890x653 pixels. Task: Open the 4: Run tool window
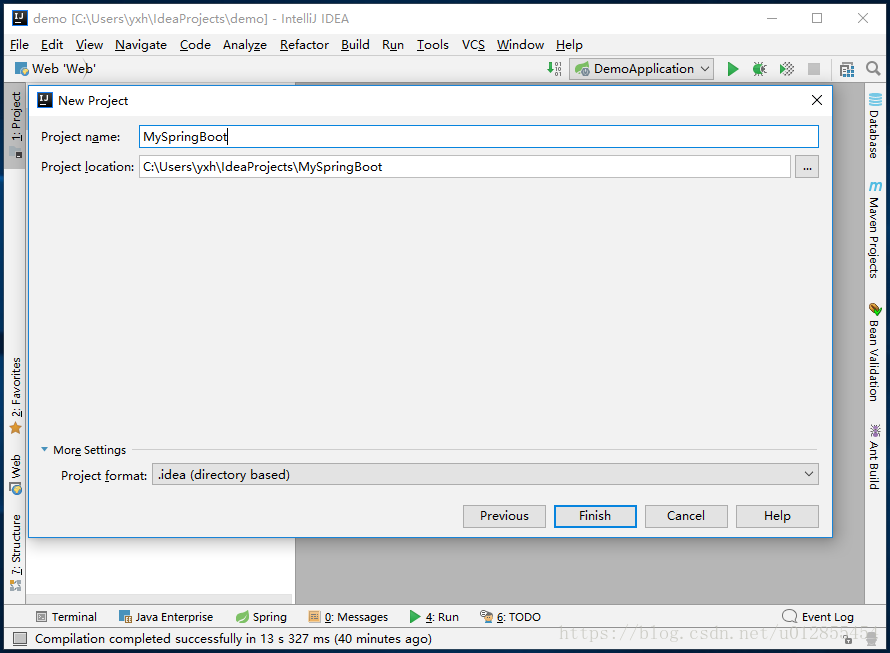tap(434, 617)
